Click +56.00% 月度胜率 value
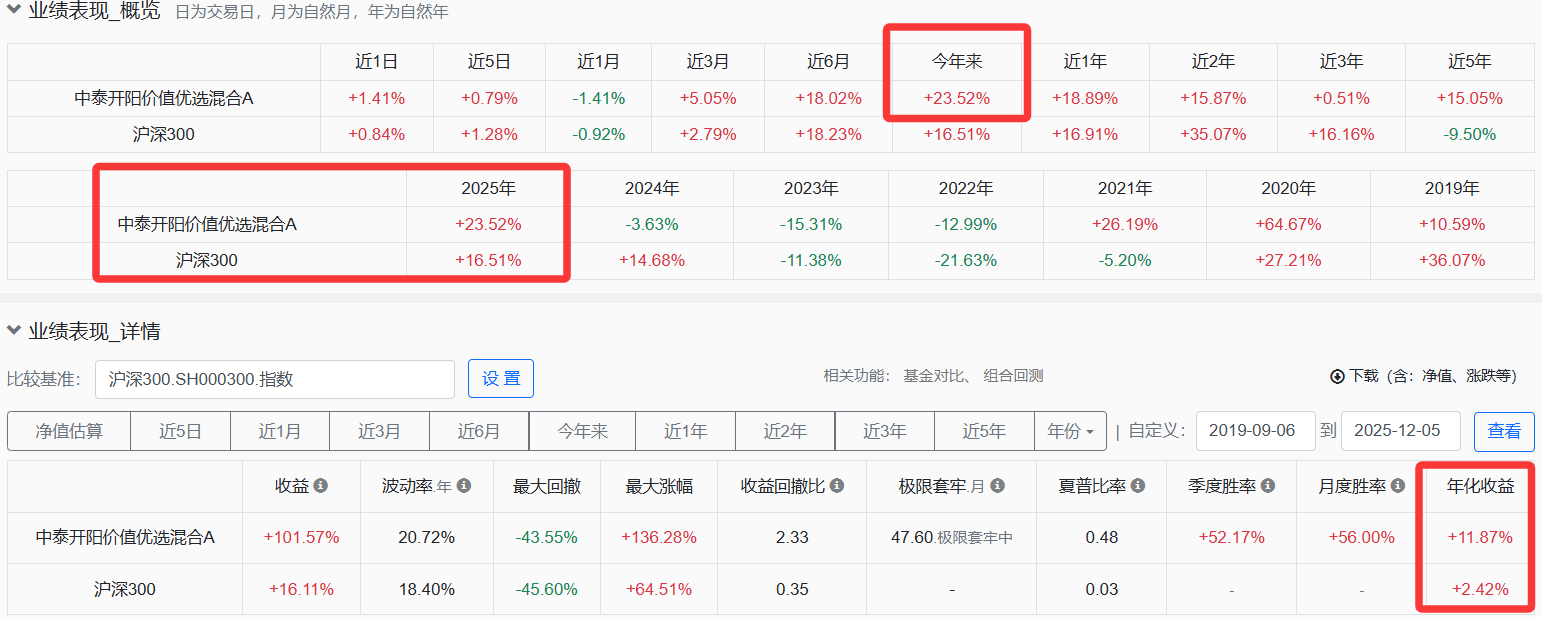 pos(1361,537)
